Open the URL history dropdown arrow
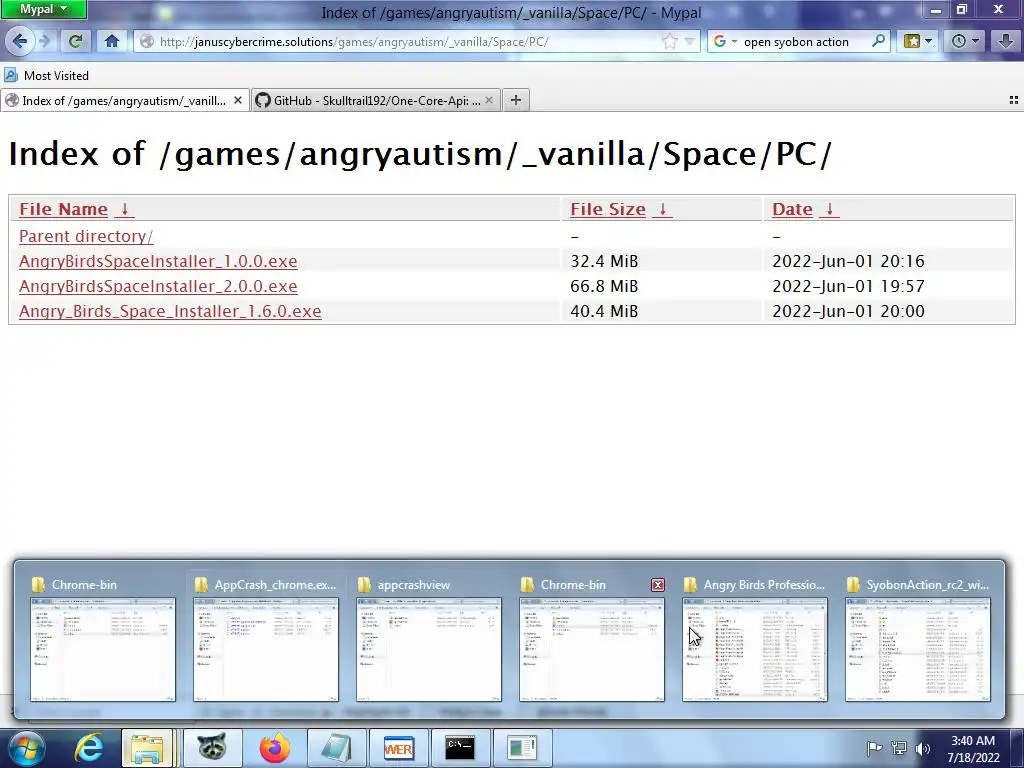This screenshot has height=768, width=1024. point(689,41)
